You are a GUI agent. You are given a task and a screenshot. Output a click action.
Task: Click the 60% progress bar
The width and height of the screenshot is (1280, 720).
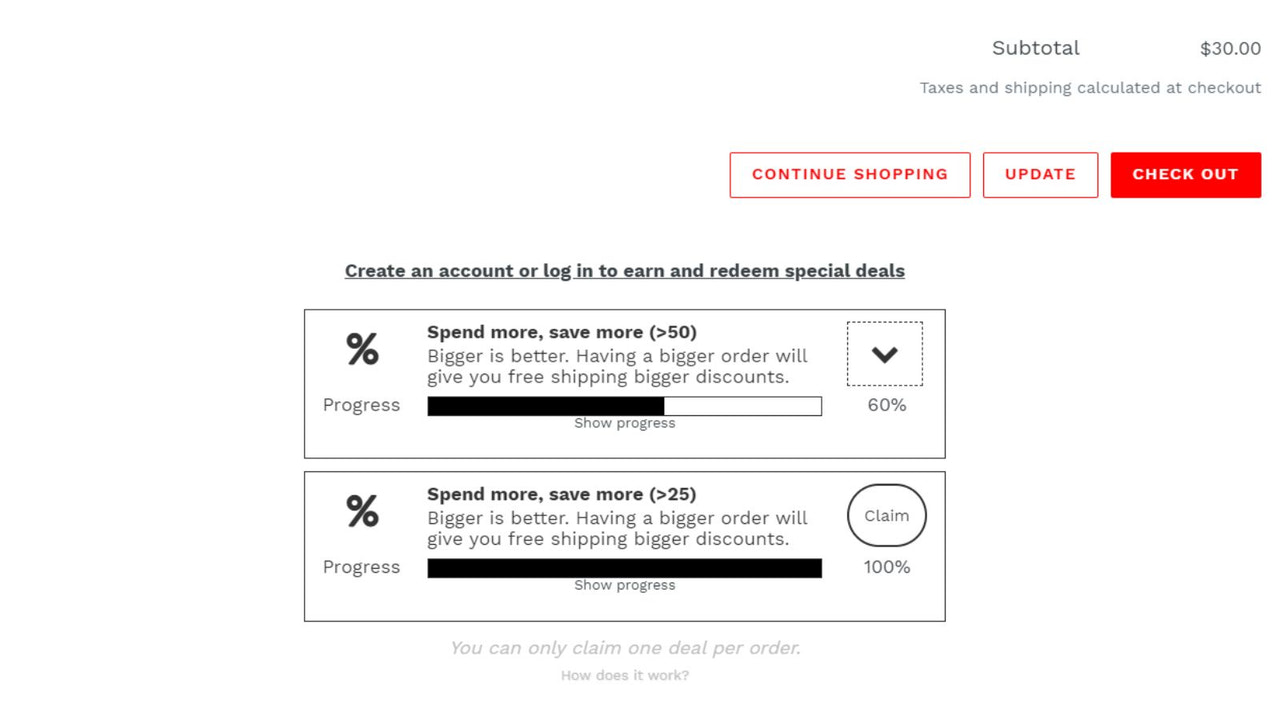click(x=624, y=405)
